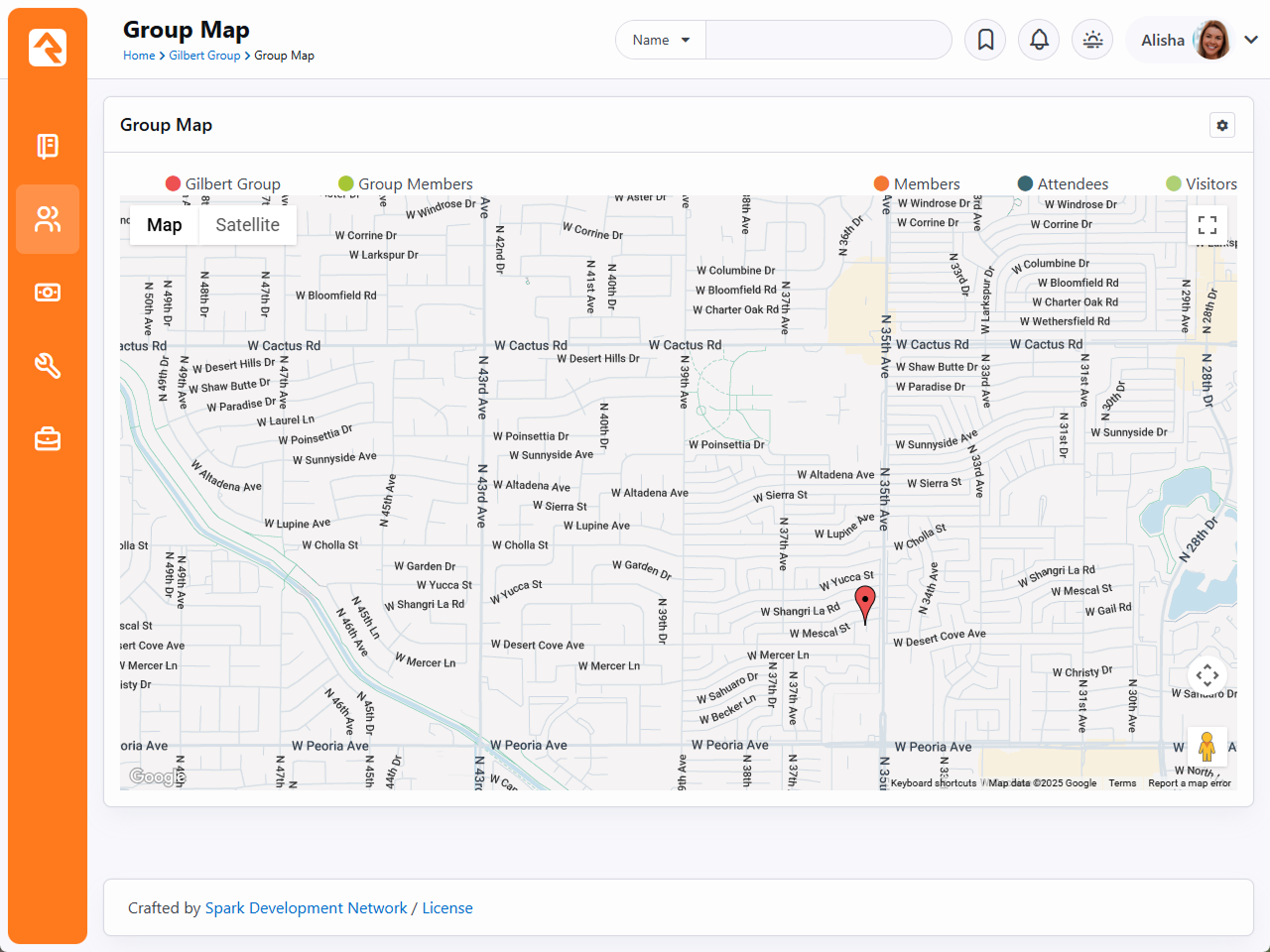Click the Rock logo icon in sidebar

48,47
